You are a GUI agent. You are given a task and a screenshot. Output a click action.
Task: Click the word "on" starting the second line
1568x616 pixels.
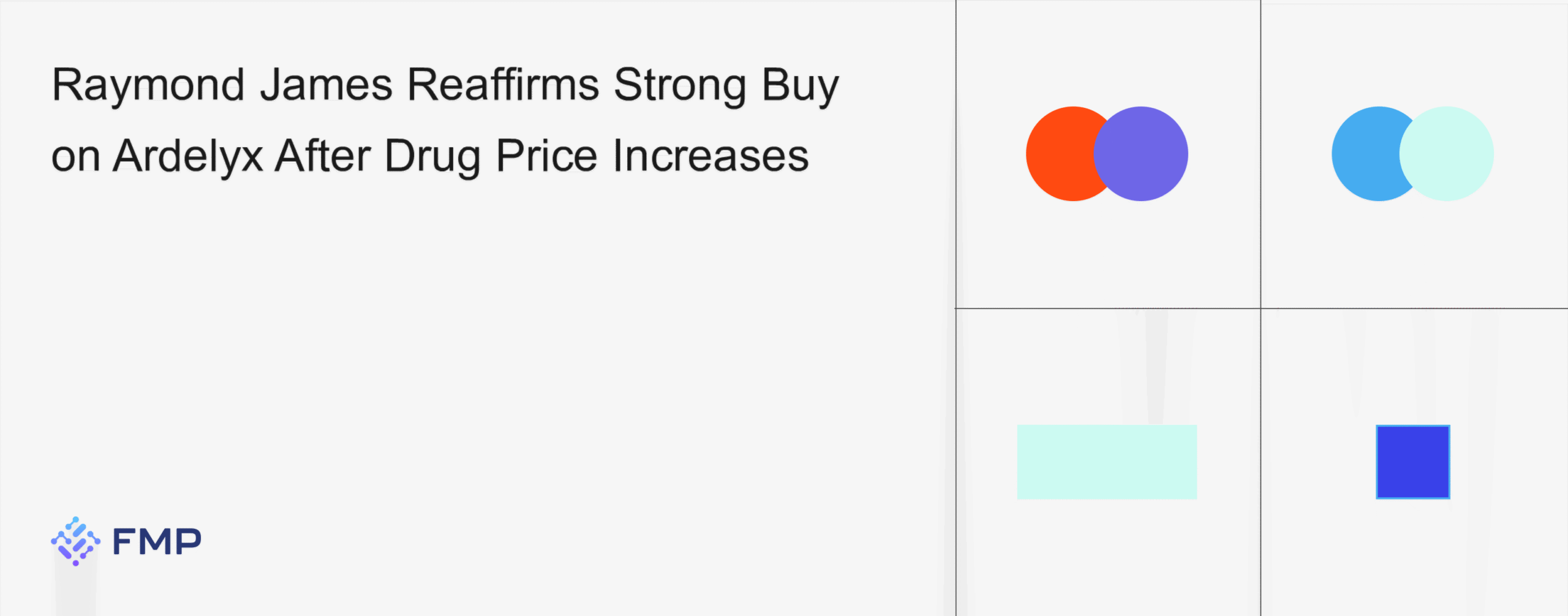point(75,157)
